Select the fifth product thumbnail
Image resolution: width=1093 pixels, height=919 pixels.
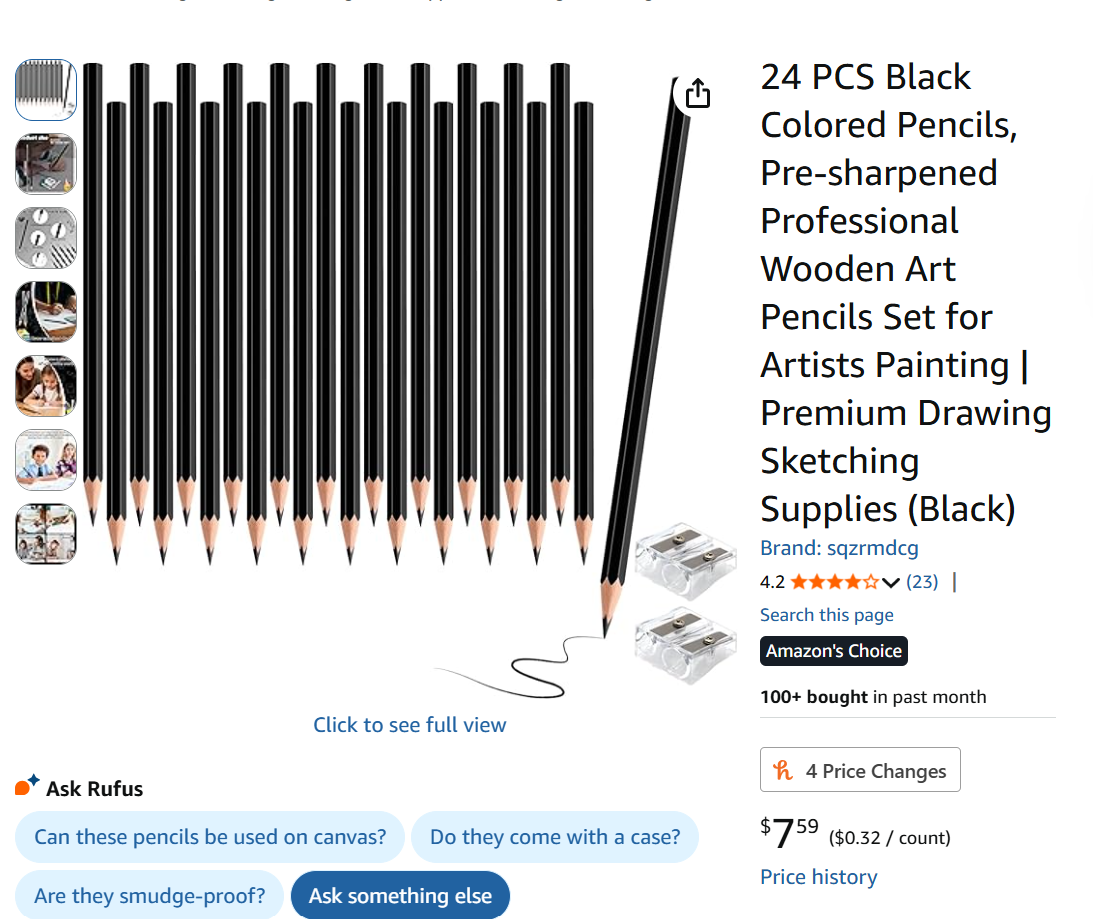46,386
